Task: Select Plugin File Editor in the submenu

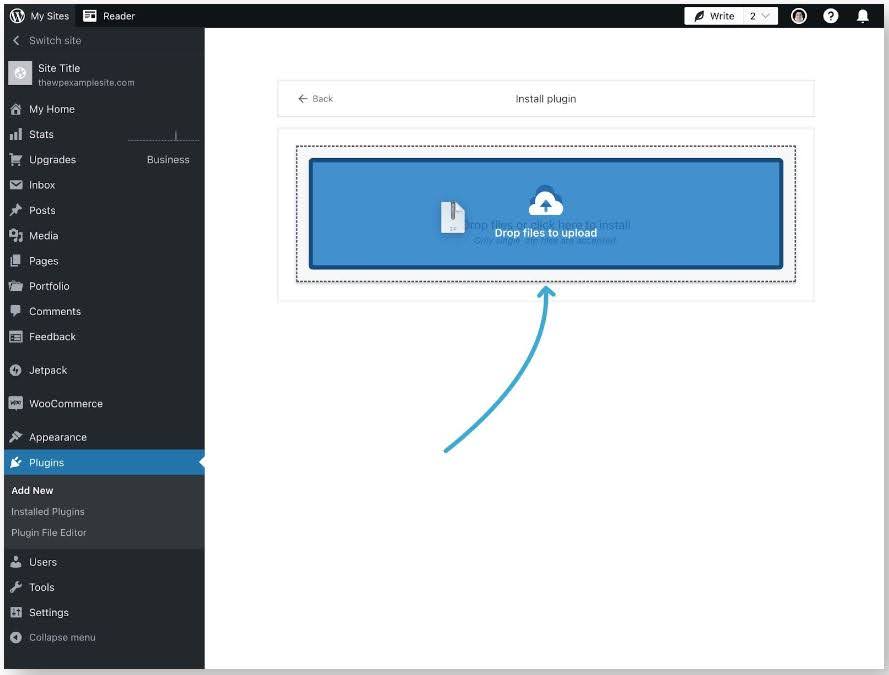Action: [x=46, y=532]
